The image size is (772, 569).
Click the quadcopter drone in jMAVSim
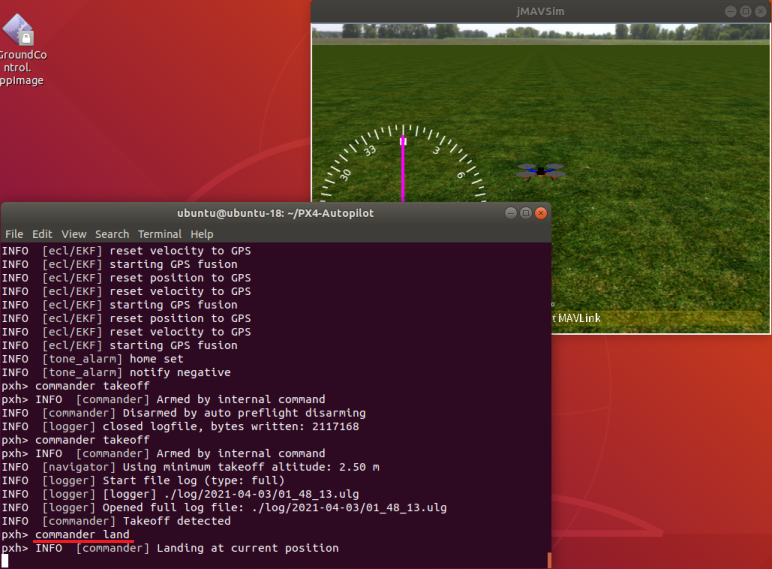click(x=541, y=171)
